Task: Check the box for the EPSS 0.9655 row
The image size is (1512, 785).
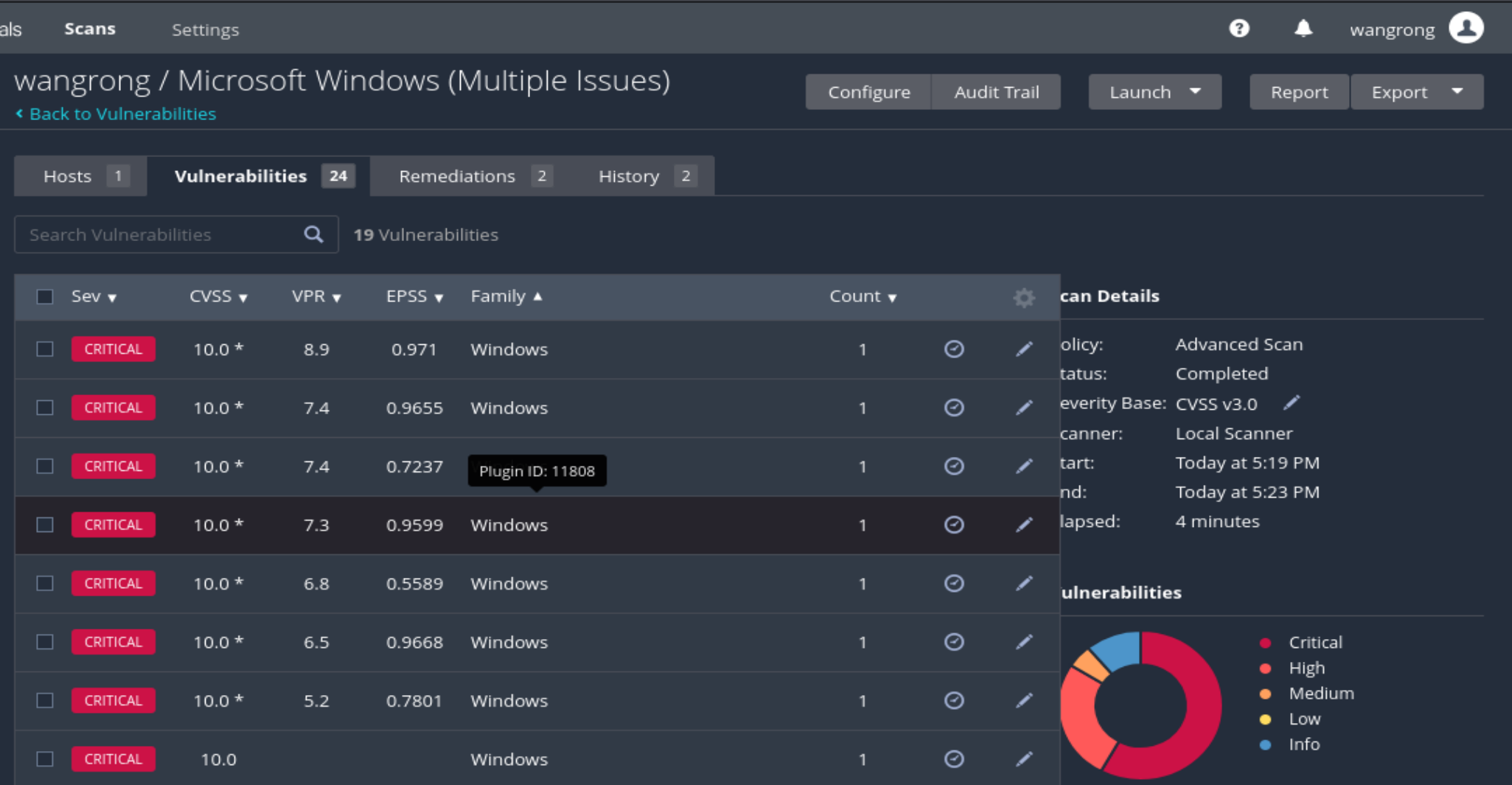Action: coord(45,408)
